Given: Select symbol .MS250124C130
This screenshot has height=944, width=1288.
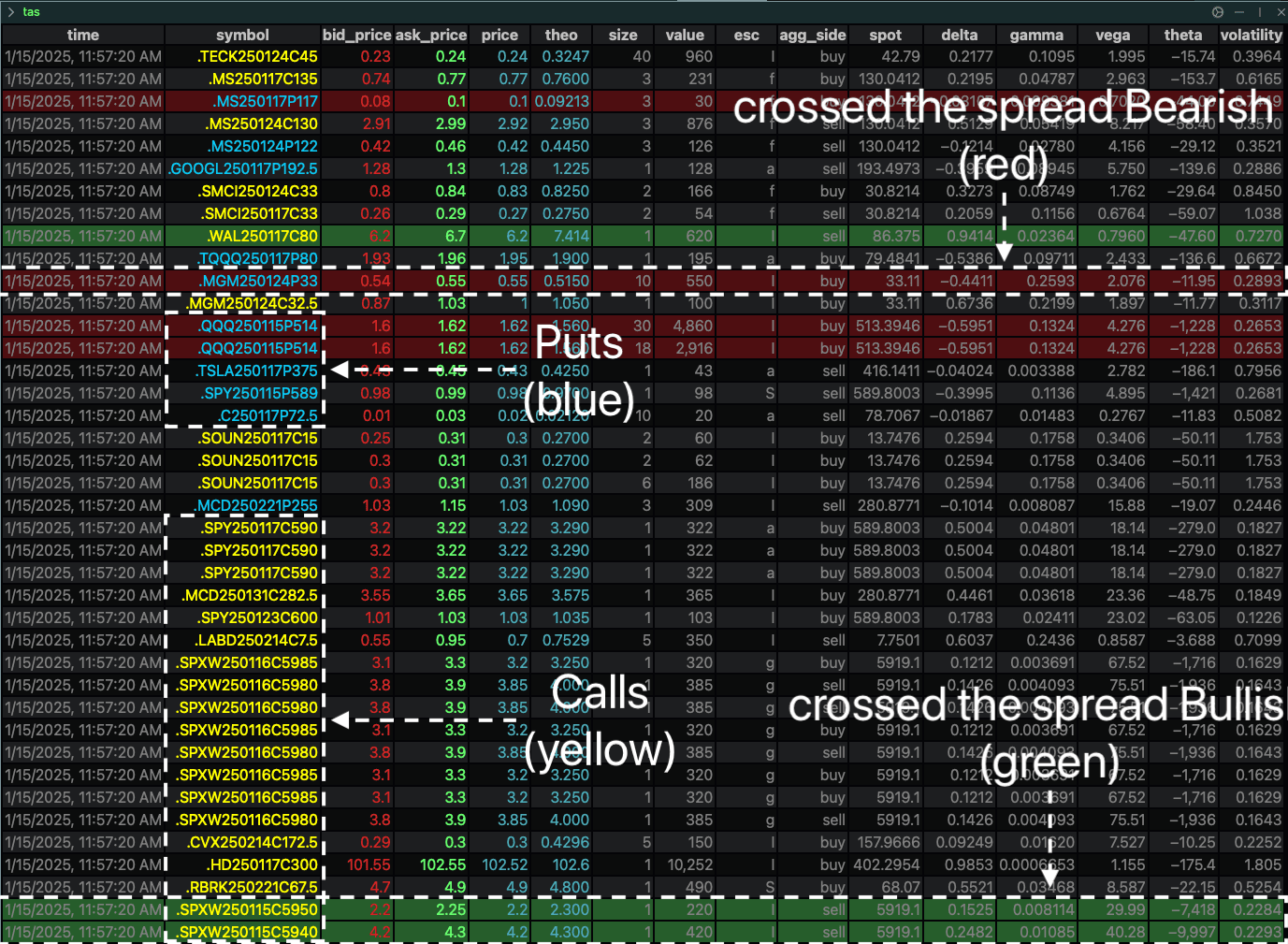Looking at the screenshot, I should pos(262,123).
